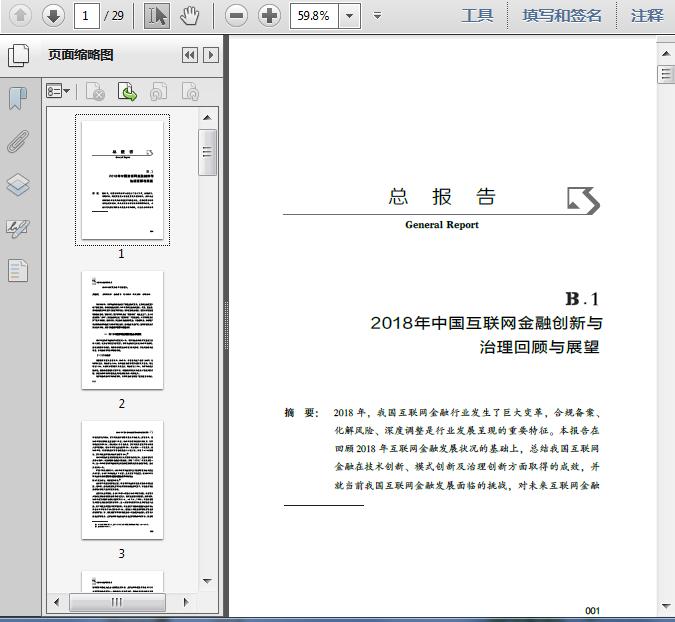Viewport: 675px width, 622px height.
Task: Click the 治理回顾与展望 title line
Action: [539, 347]
